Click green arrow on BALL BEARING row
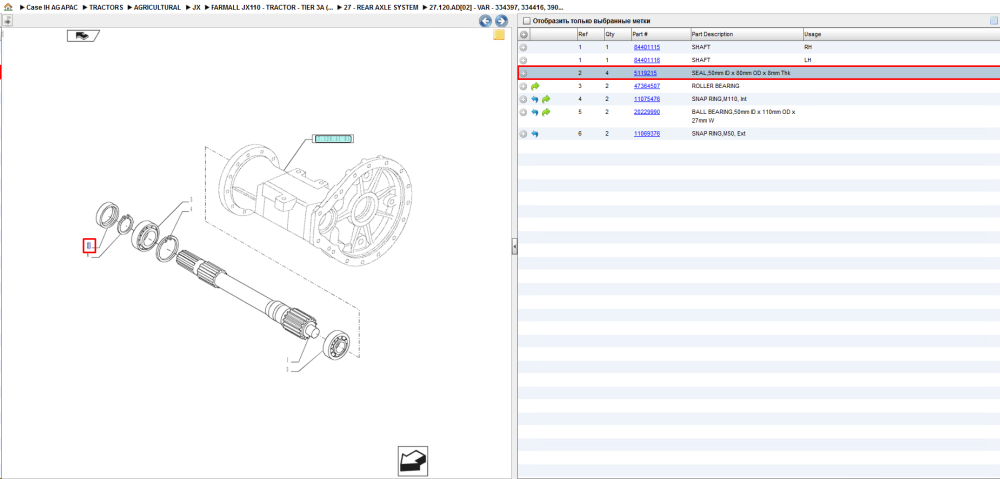Image resolution: width=1000 pixels, height=479 pixels. tap(546, 112)
